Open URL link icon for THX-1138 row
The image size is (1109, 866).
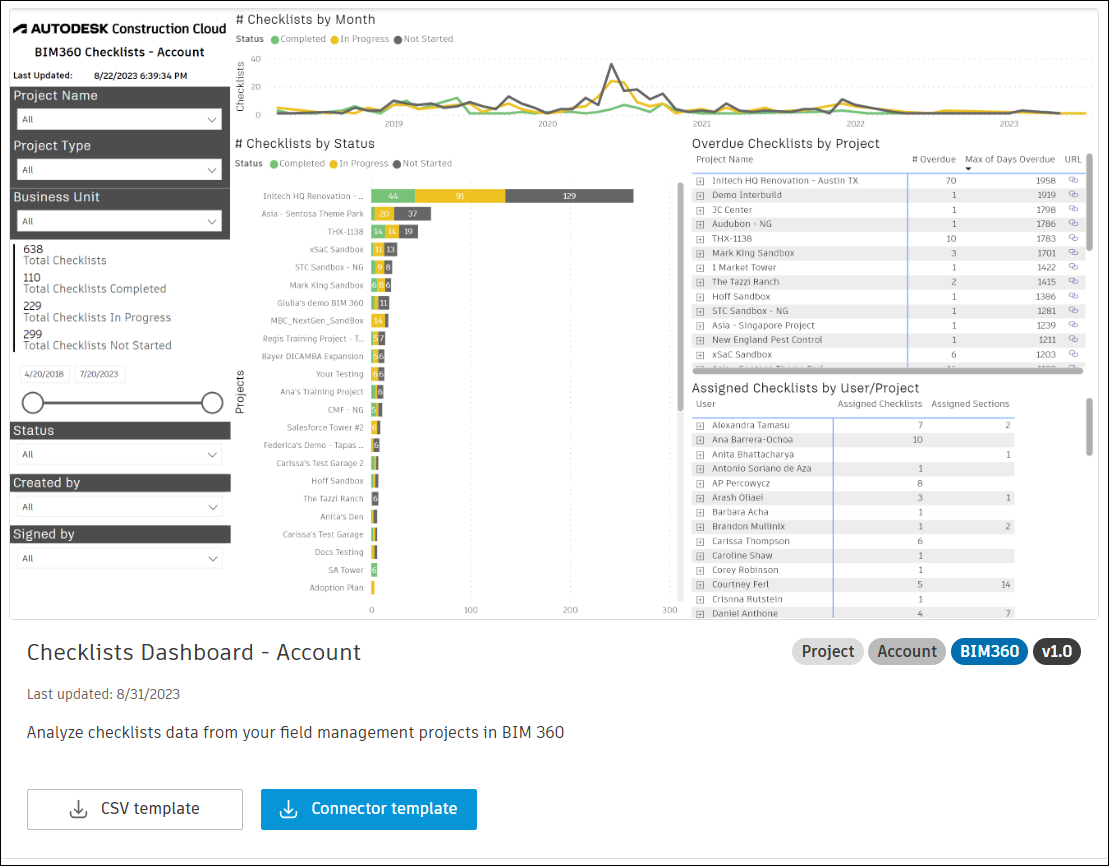pyautogui.click(x=1073, y=238)
